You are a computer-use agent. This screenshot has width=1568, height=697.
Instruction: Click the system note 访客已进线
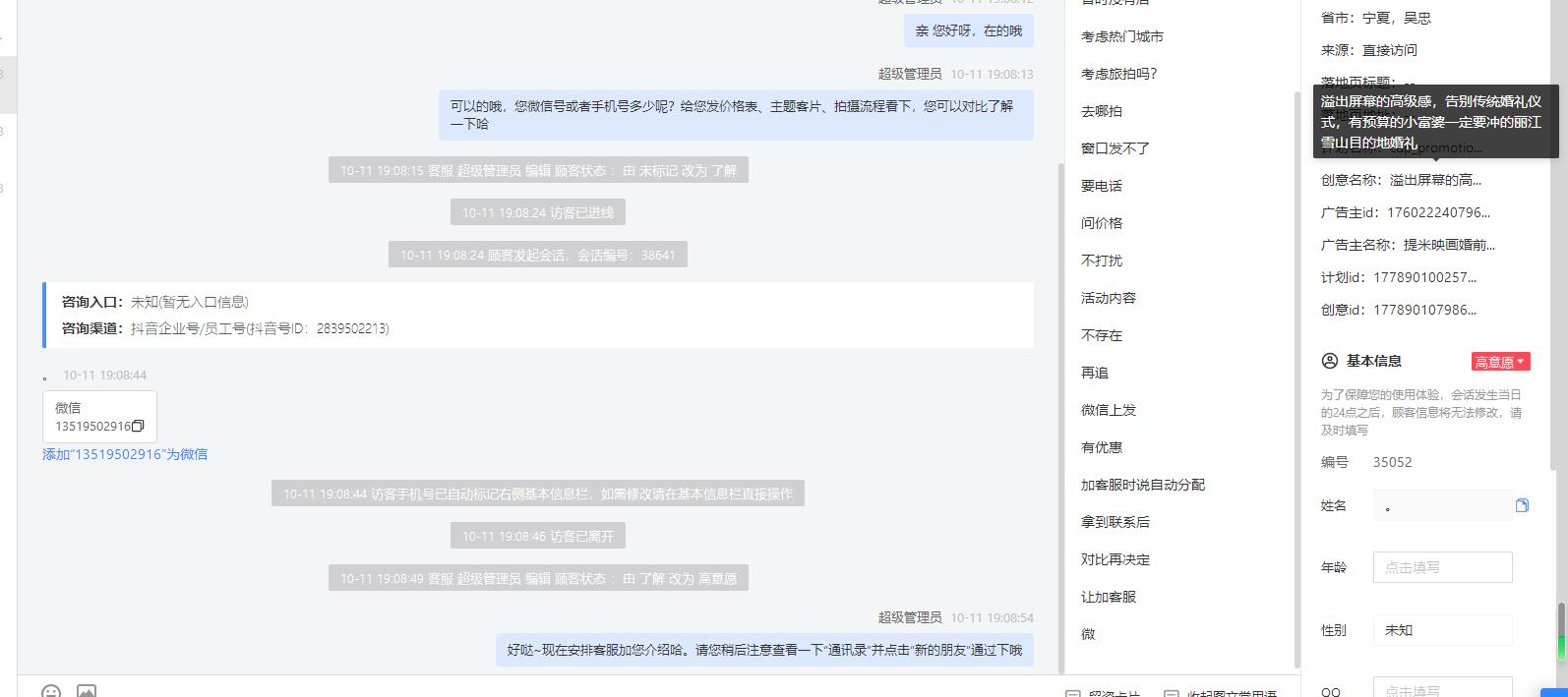pos(538,212)
